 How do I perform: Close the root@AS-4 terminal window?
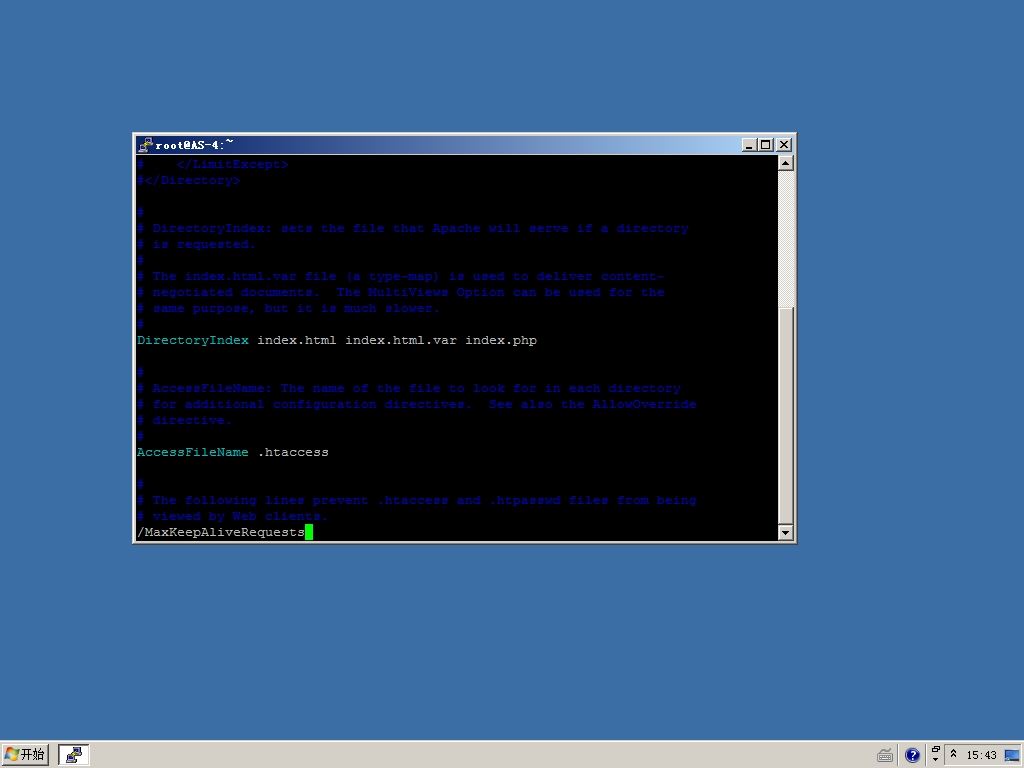point(784,145)
